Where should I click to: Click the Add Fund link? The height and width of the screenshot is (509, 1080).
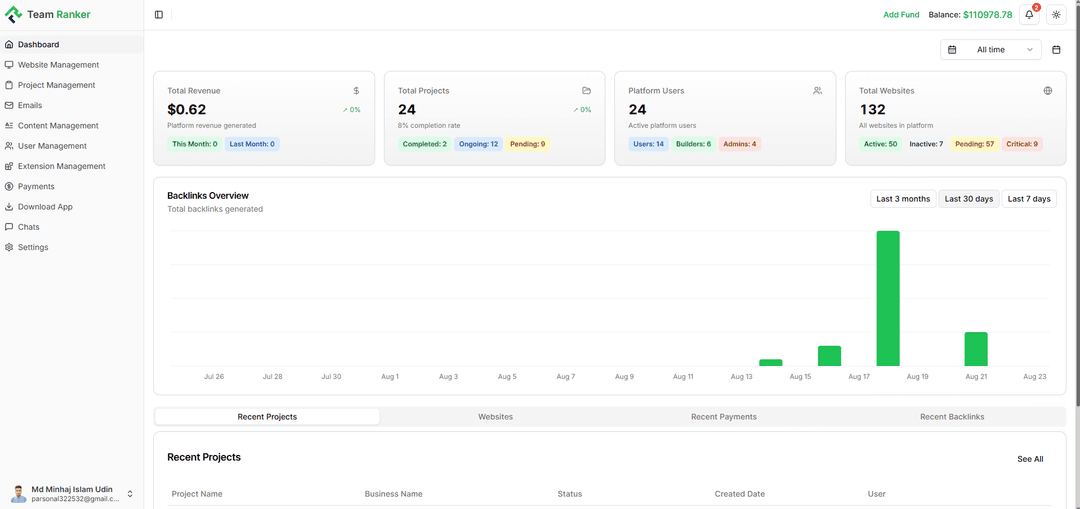pos(901,15)
